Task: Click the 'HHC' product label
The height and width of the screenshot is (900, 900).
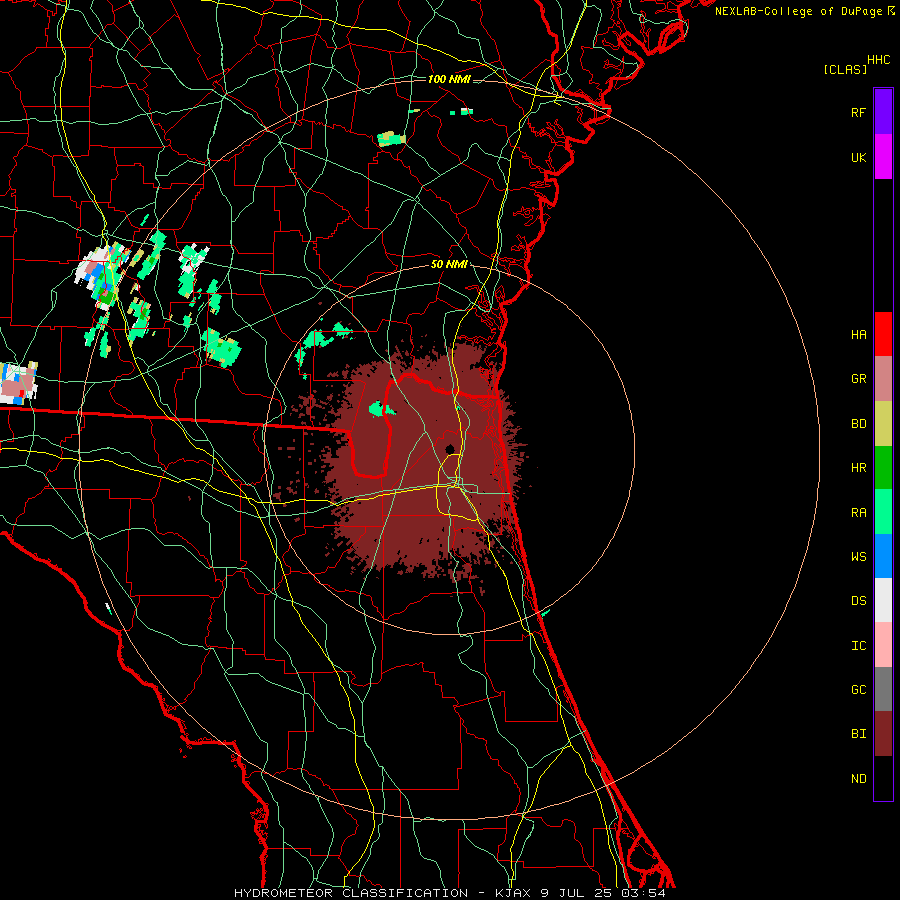Action: (x=878, y=60)
